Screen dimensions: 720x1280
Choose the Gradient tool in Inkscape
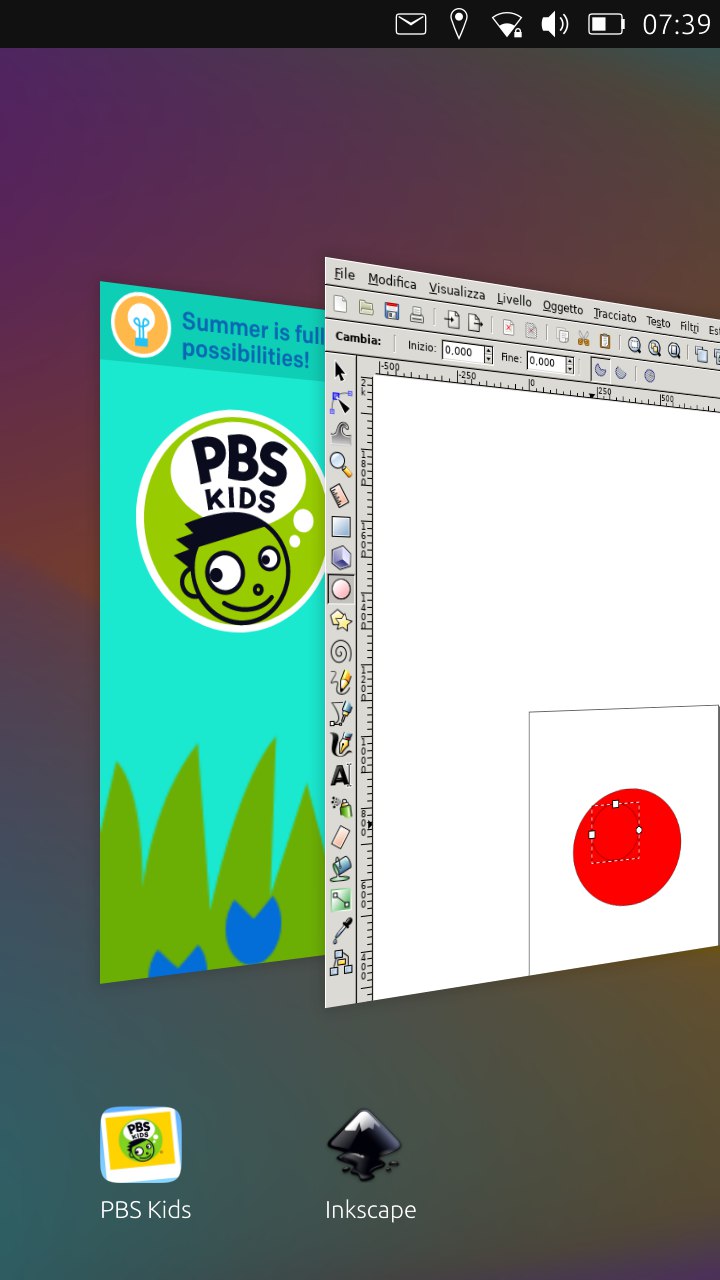point(341,898)
